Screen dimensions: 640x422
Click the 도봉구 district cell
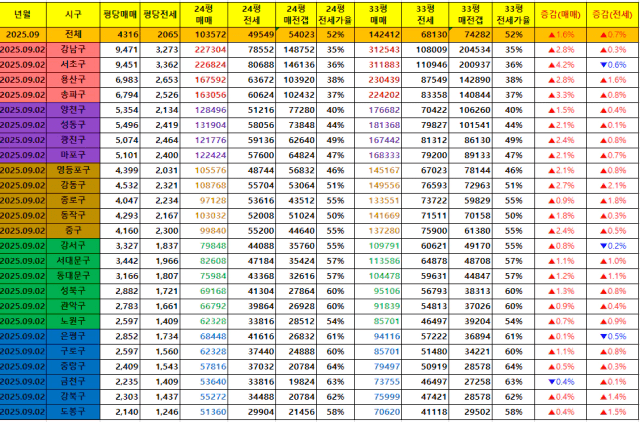pyautogui.click(x=73, y=412)
